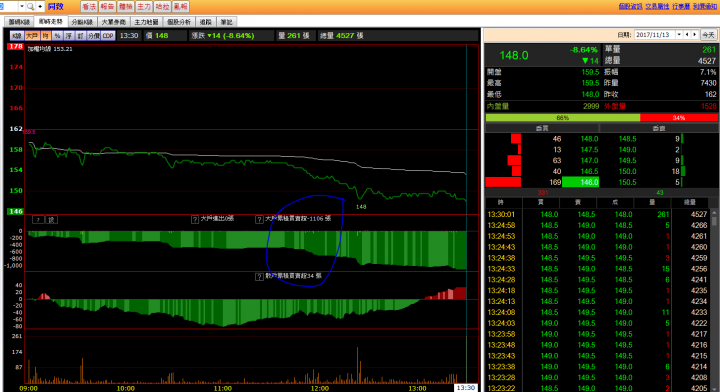Go to previous date with left arrow
720x392 pixels.
point(687,34)
